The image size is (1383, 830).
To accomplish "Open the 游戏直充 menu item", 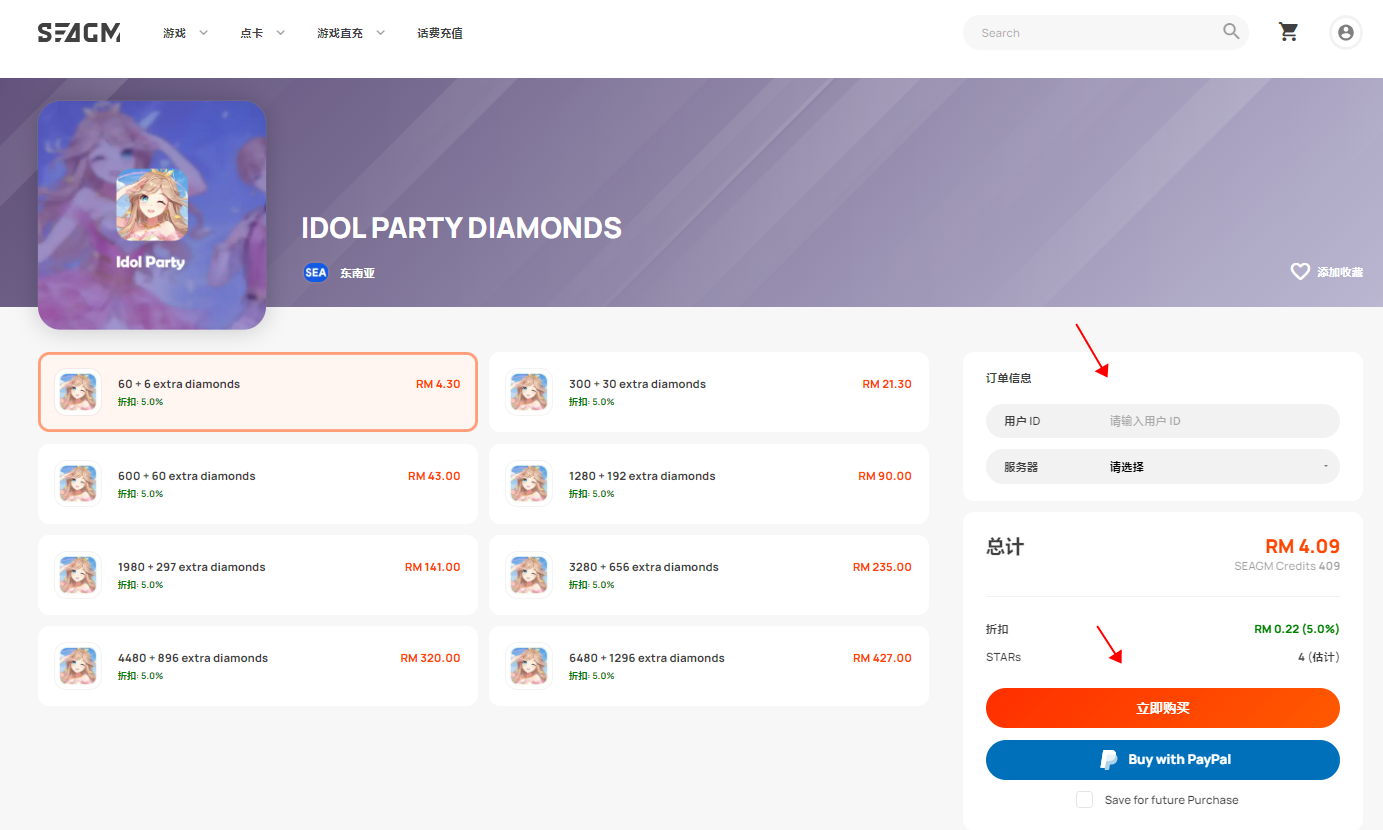I will pos(340,33).
